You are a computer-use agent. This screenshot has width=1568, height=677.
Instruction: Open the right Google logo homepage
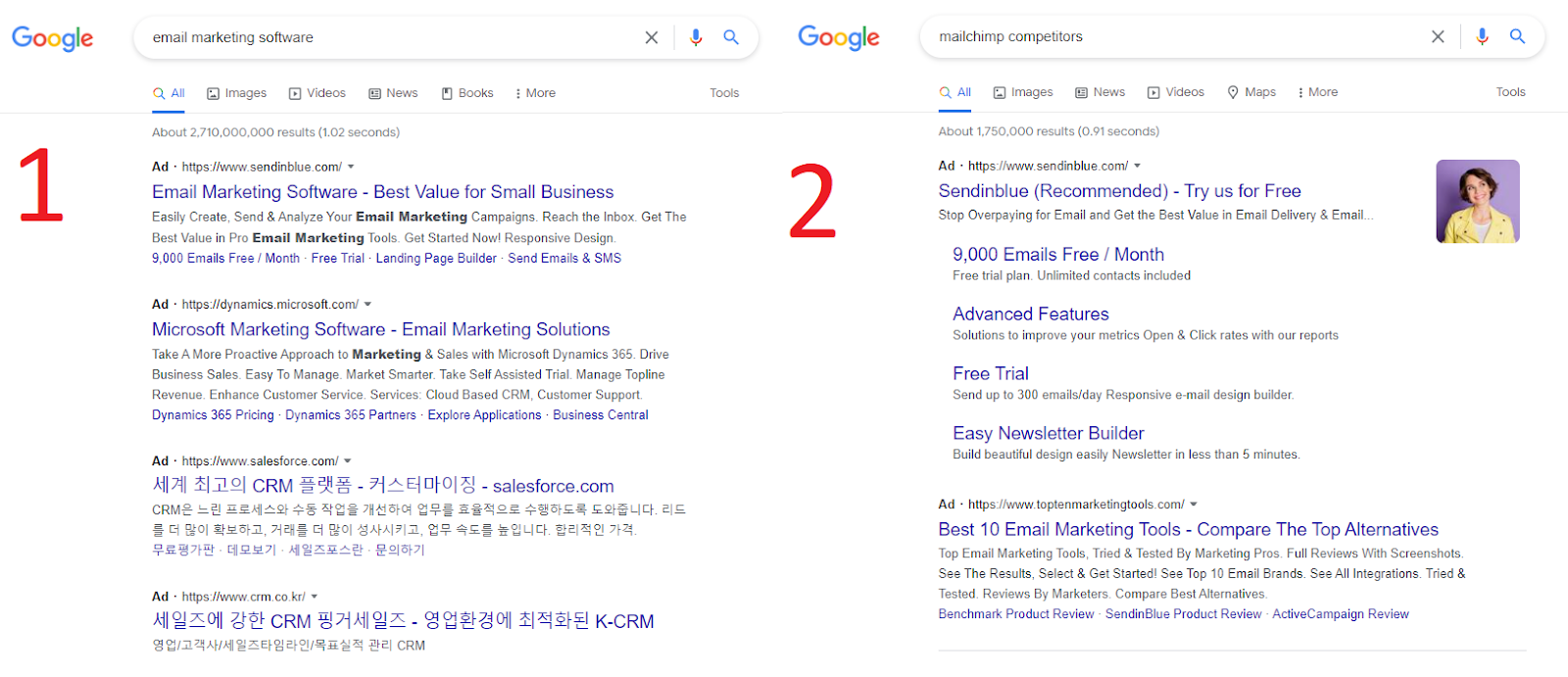(839, 37)
